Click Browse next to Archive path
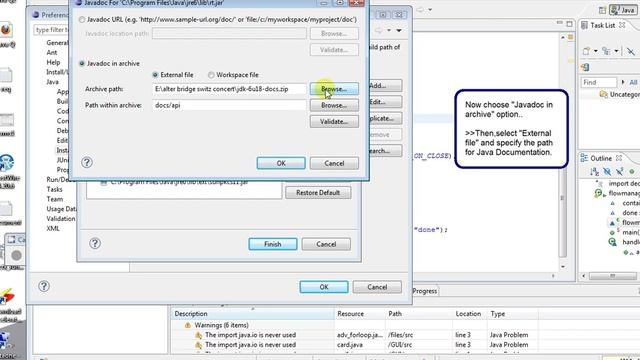The height and width of the screenshot is (360, 640). 334,89
